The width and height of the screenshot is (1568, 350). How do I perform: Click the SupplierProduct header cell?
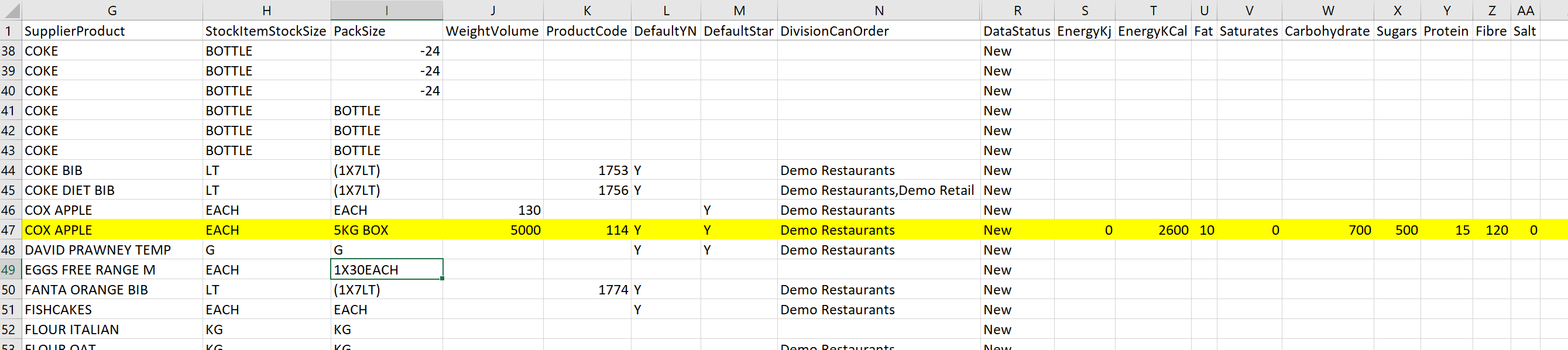[x=112, y=31]
